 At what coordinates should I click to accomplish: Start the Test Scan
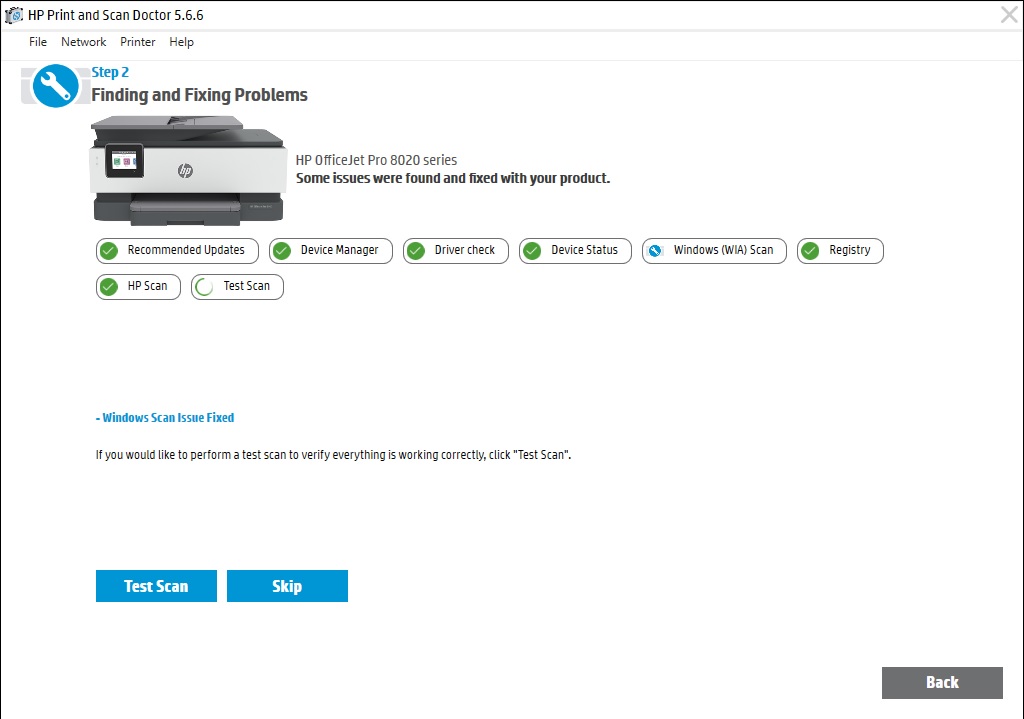tap(156, 586)
